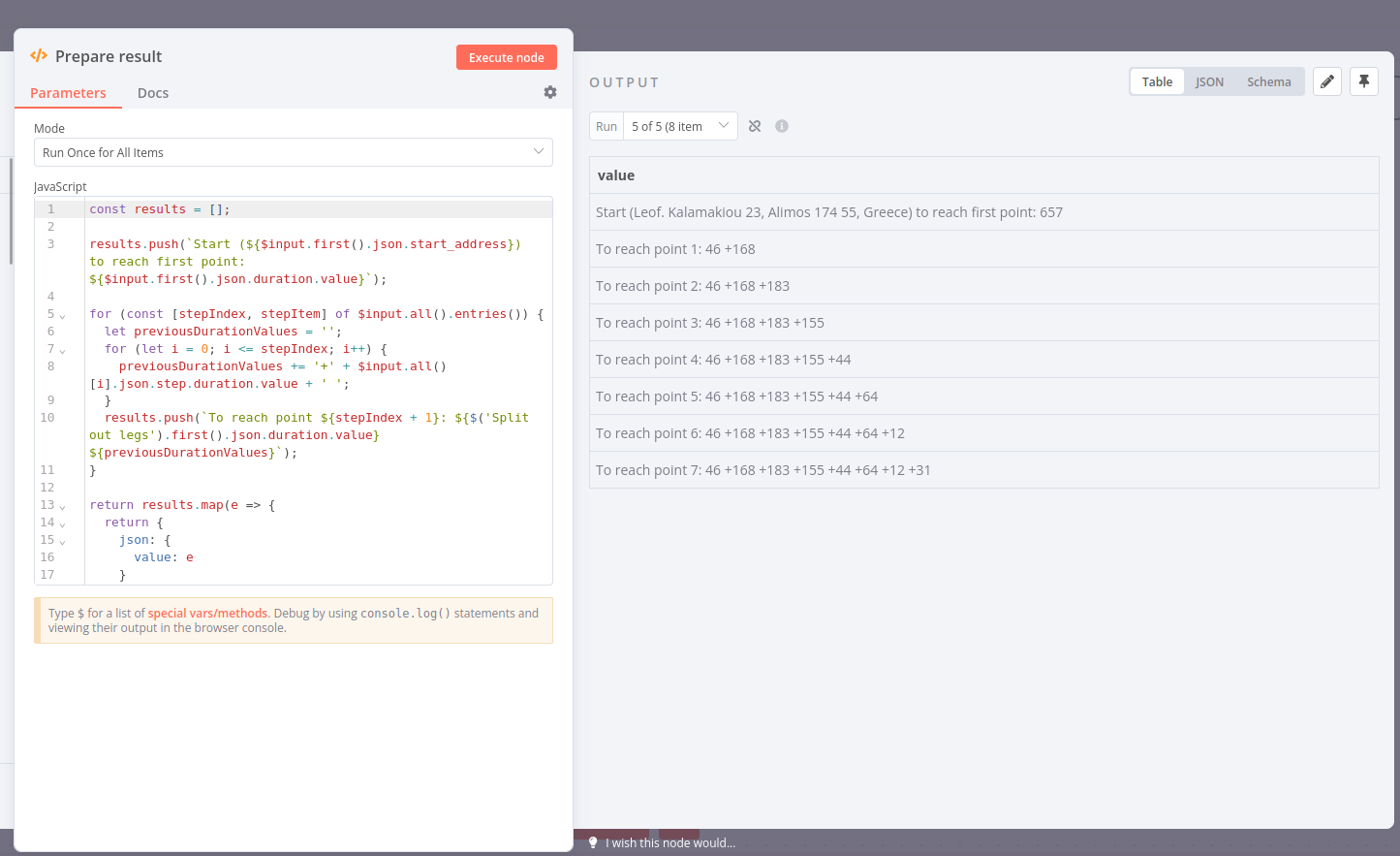The image size is (1400, 856).
Task: Select the Parameters tab
Action: [x=68, y=93]
